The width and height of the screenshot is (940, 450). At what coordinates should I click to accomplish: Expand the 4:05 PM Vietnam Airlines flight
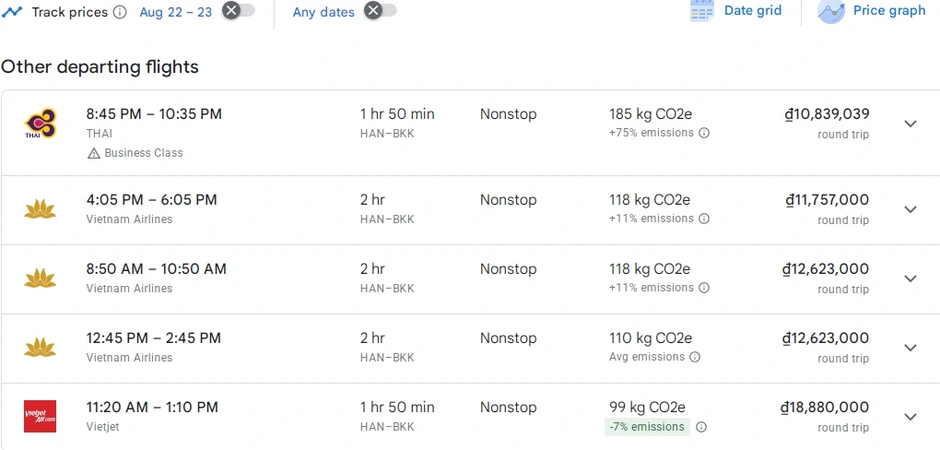tap(911, 210)
